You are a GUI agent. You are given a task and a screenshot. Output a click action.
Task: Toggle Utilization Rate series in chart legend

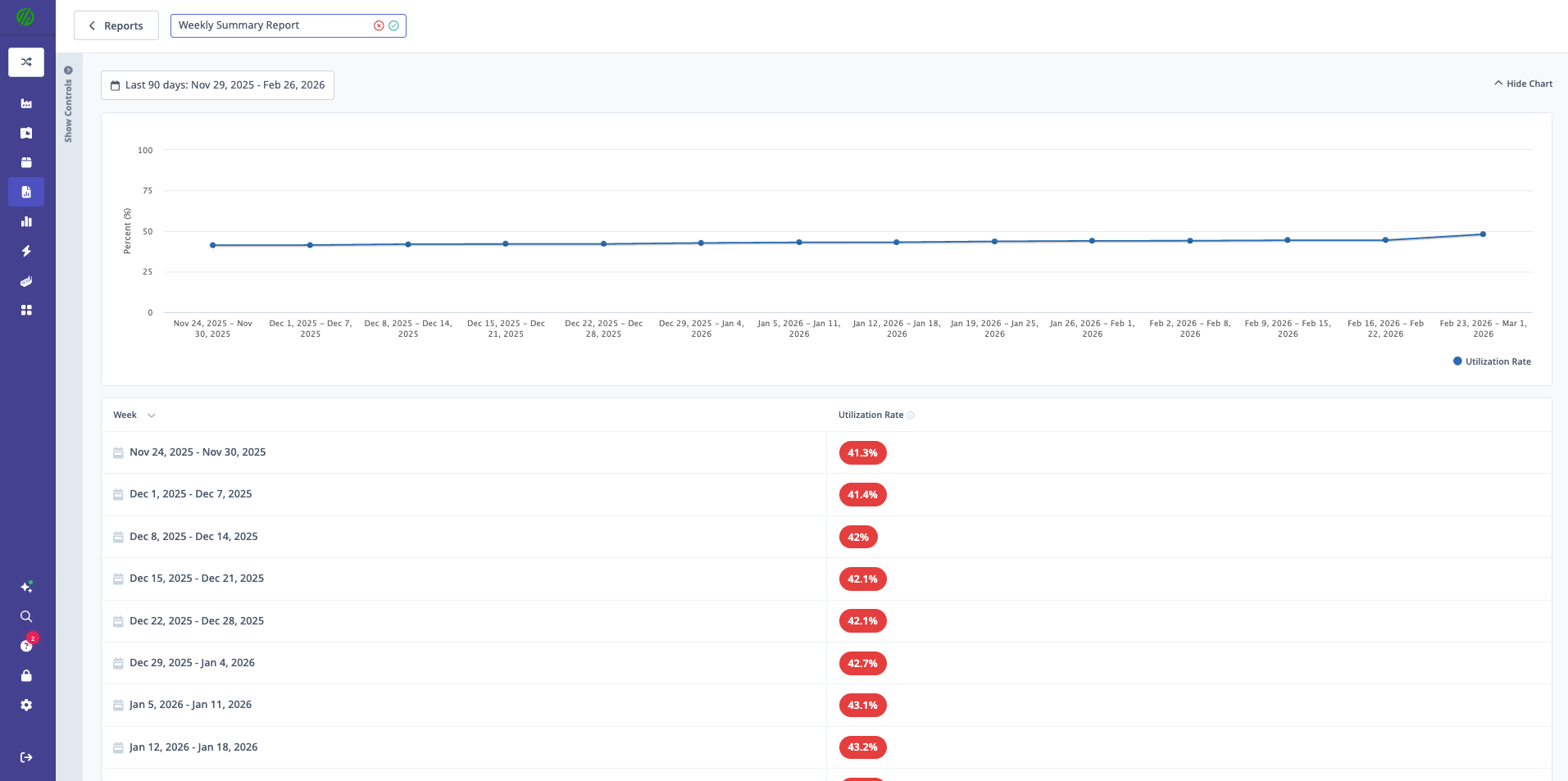(1492, 361)
